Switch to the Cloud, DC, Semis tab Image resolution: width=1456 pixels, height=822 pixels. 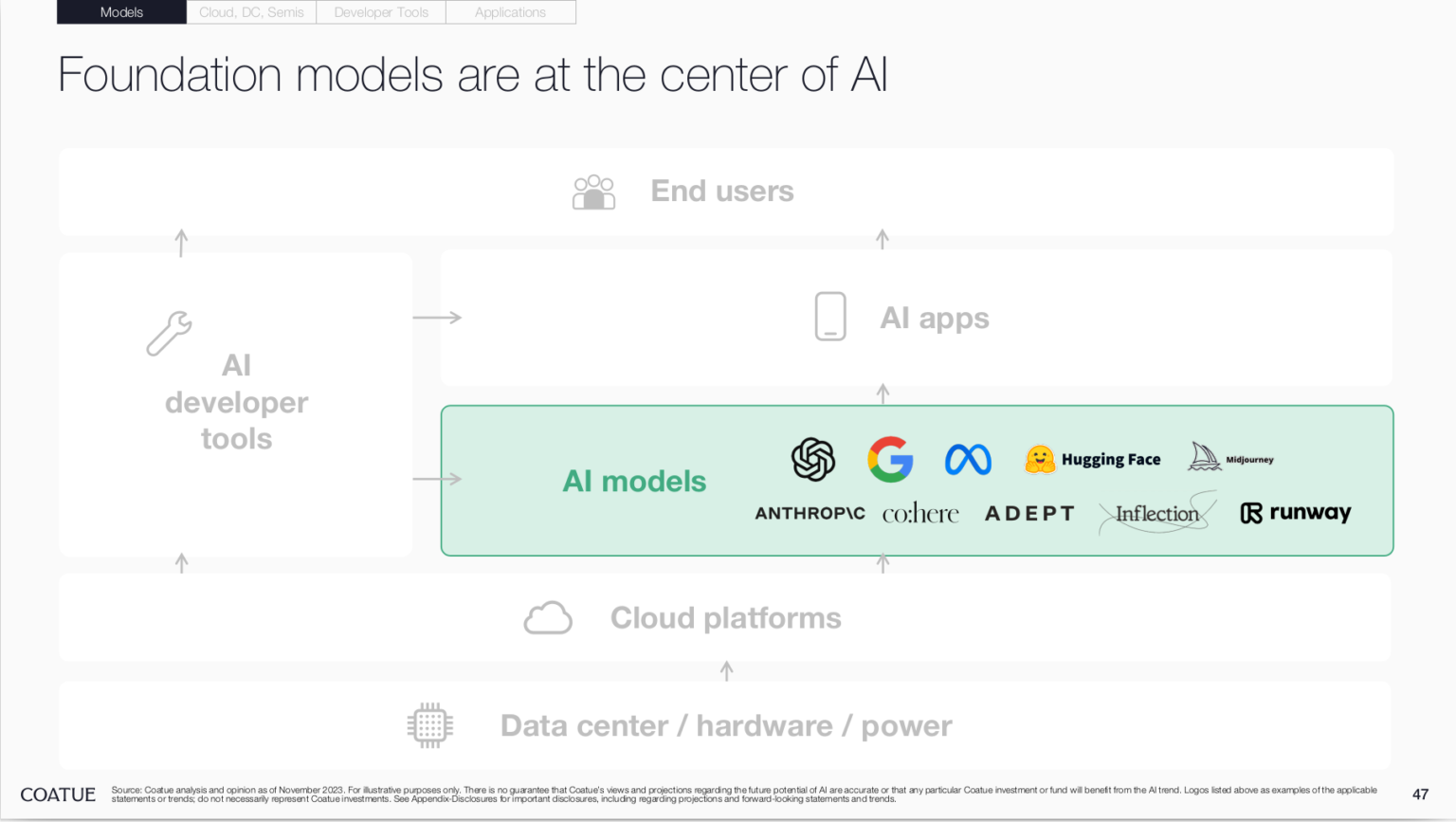coord(251,12)
